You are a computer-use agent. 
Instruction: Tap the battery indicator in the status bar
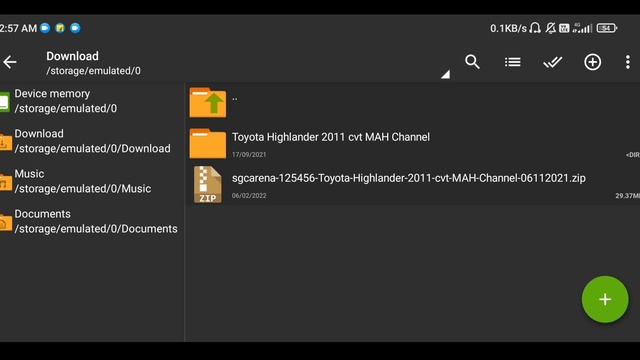(x=607, y=28)
